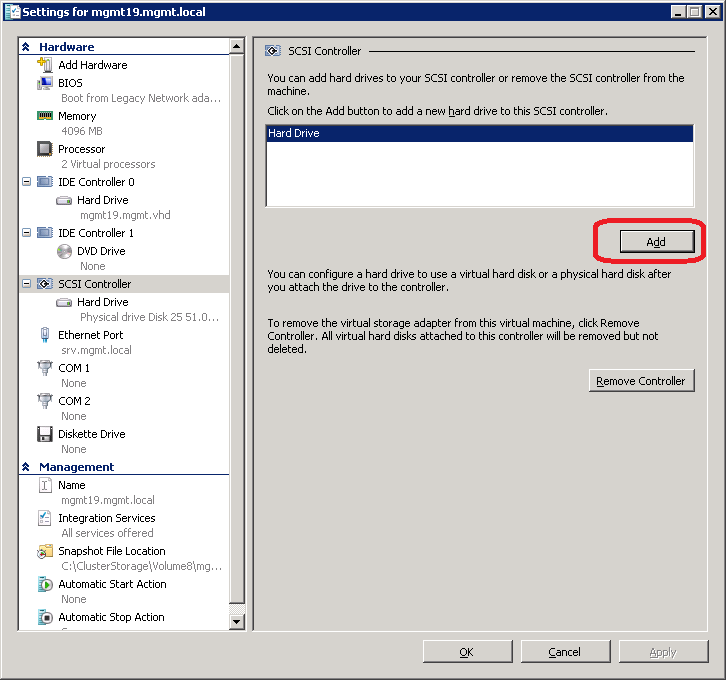
Task: Click the Memory chip icon
Action: coord(45,116)
